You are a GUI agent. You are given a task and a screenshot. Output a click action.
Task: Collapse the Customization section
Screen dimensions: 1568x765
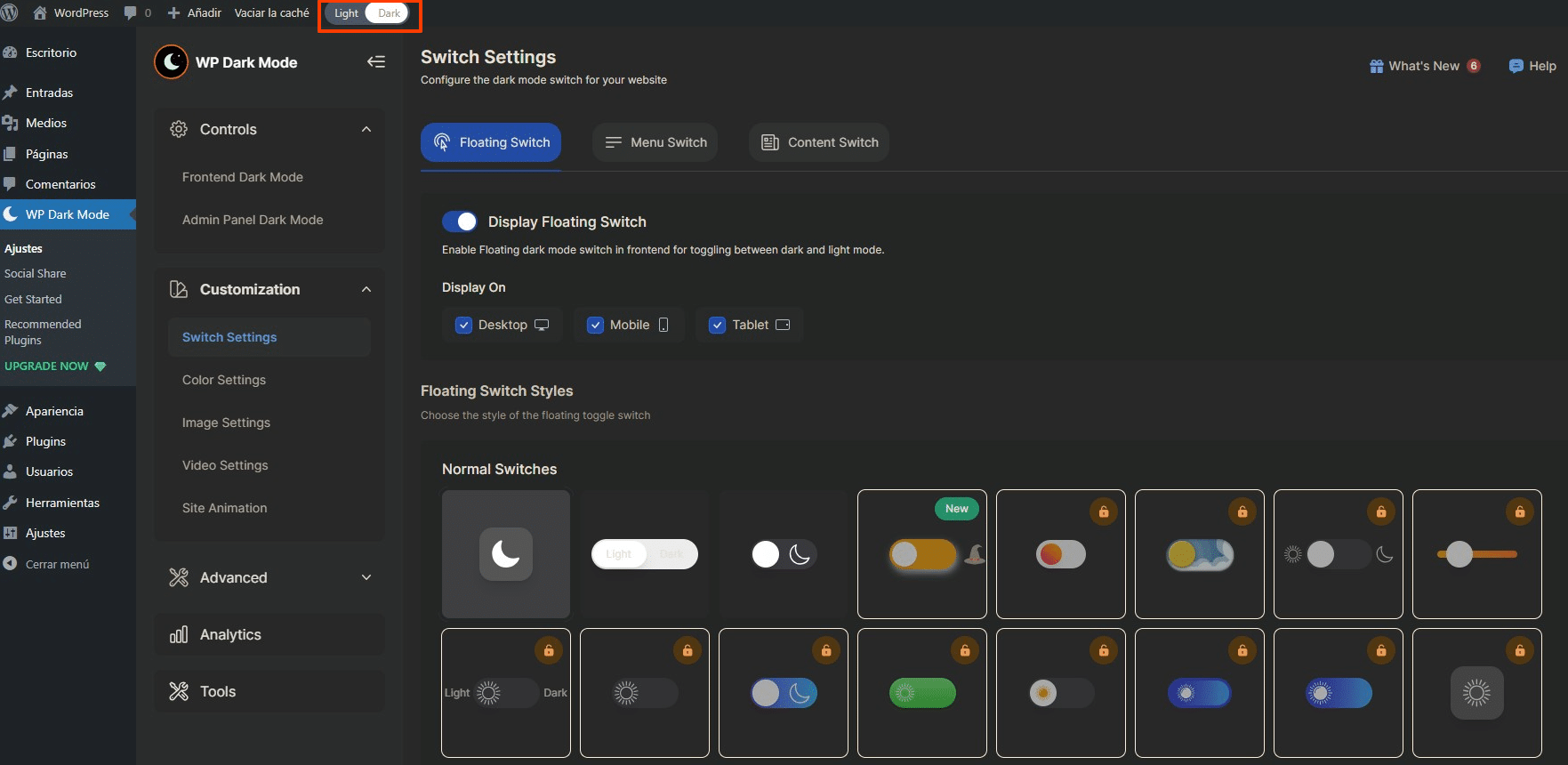366,289
